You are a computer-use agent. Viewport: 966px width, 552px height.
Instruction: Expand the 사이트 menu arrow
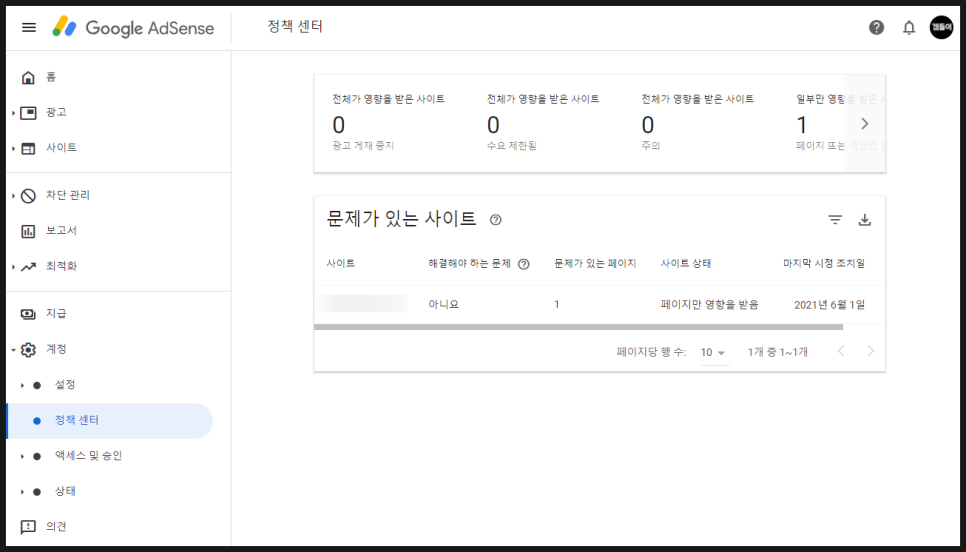[x=14, y=148]
